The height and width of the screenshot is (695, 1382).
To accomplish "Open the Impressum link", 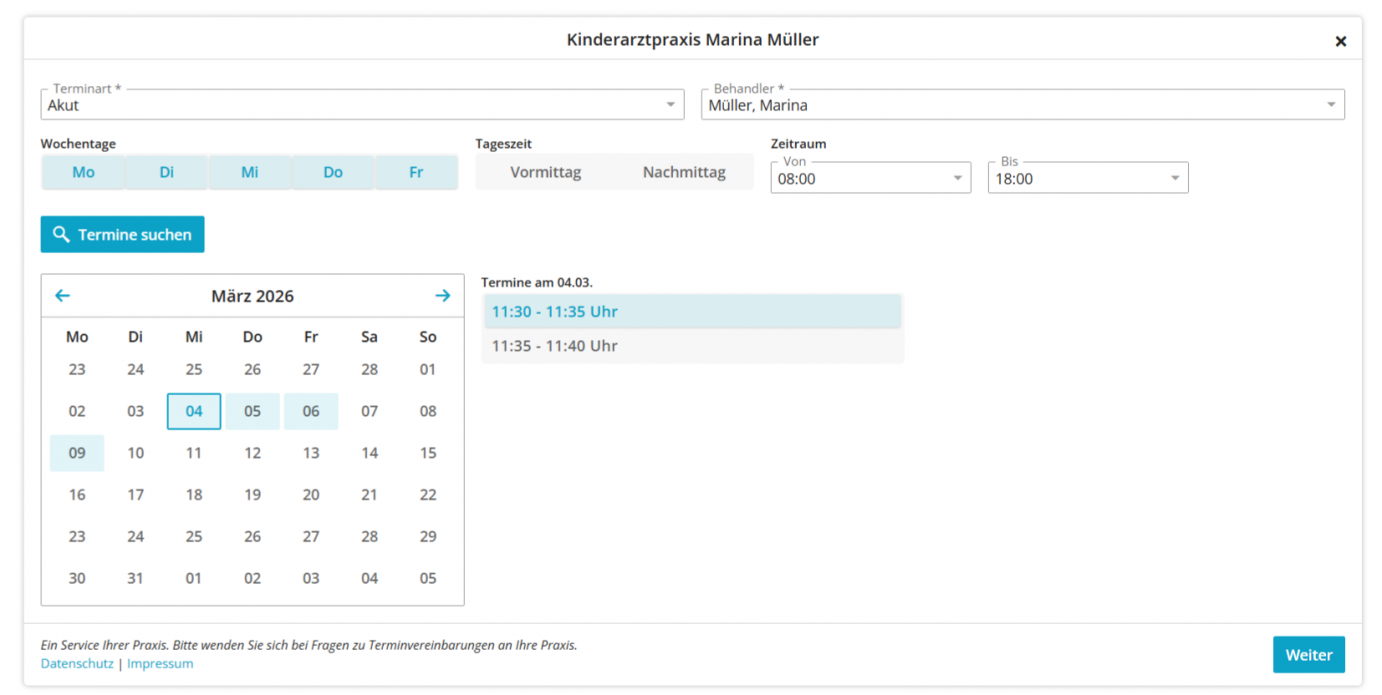I will click(160, 663).
